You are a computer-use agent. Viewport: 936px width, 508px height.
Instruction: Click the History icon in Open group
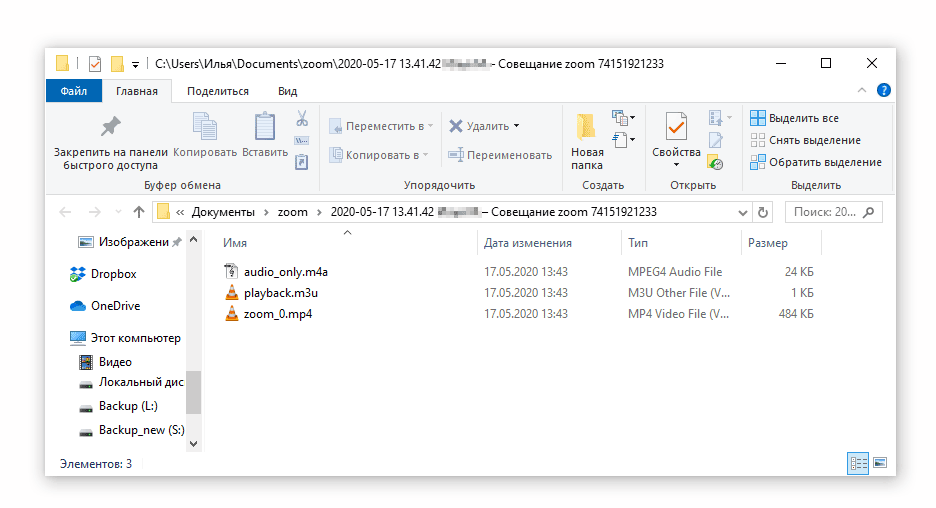click(x=715, y=162)
